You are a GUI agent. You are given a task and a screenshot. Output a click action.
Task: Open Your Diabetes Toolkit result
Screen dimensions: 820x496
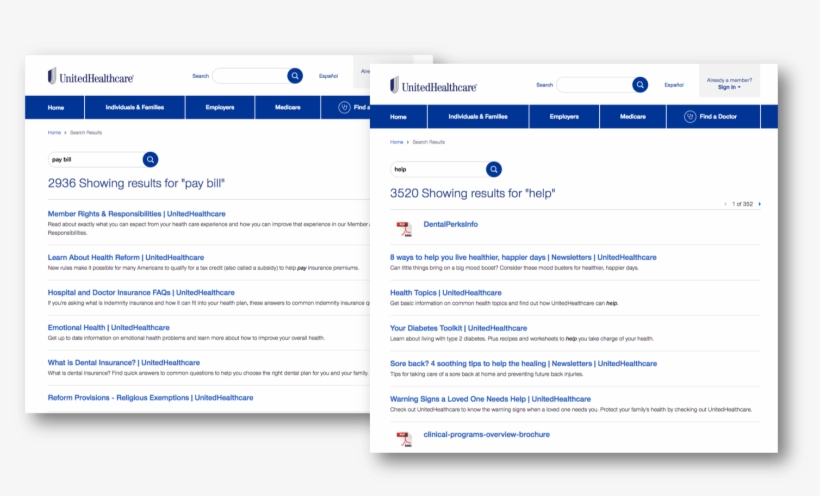click(x=458, y=328)
